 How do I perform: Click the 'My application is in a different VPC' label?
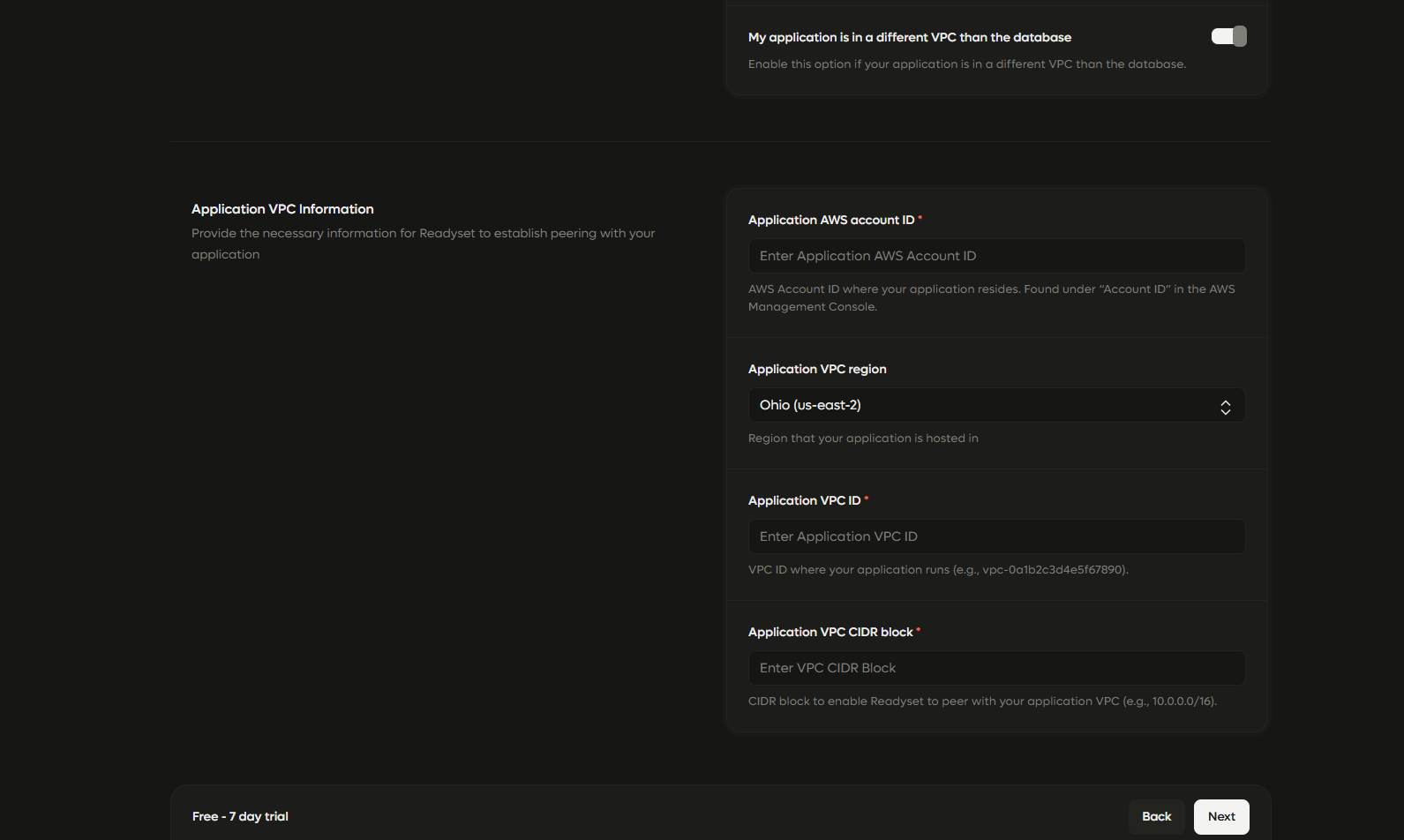point(910,37)
